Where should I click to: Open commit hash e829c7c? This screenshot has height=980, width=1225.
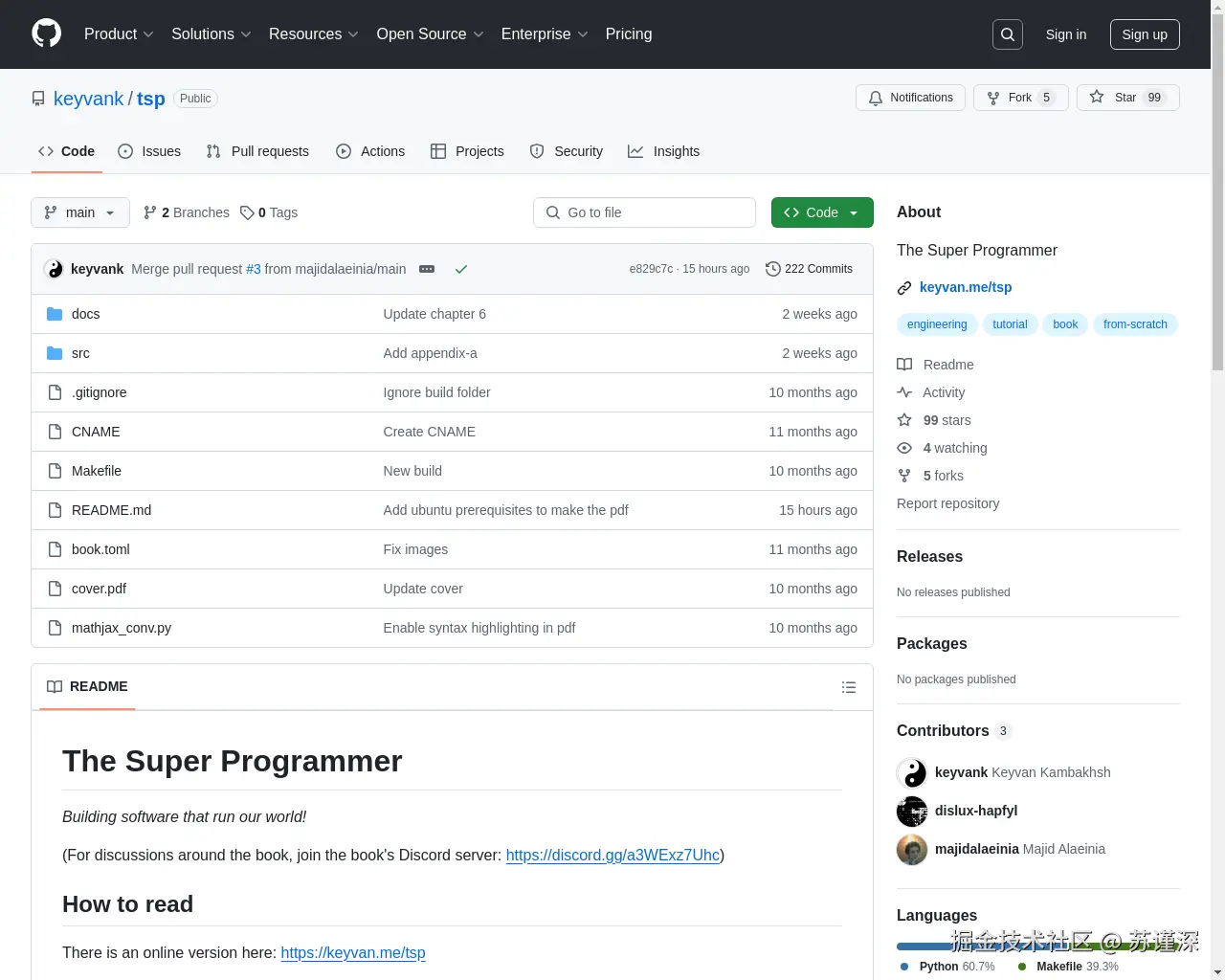[651, 269]
